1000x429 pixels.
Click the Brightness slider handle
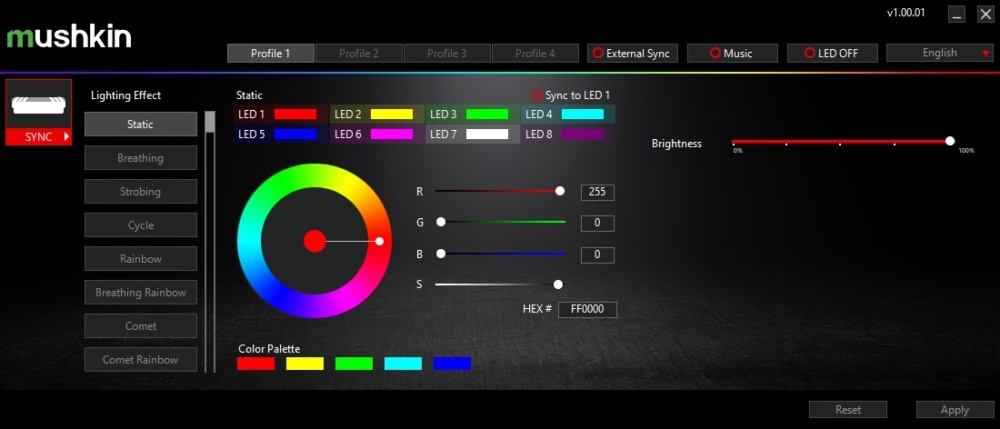[x=950, y=141]
